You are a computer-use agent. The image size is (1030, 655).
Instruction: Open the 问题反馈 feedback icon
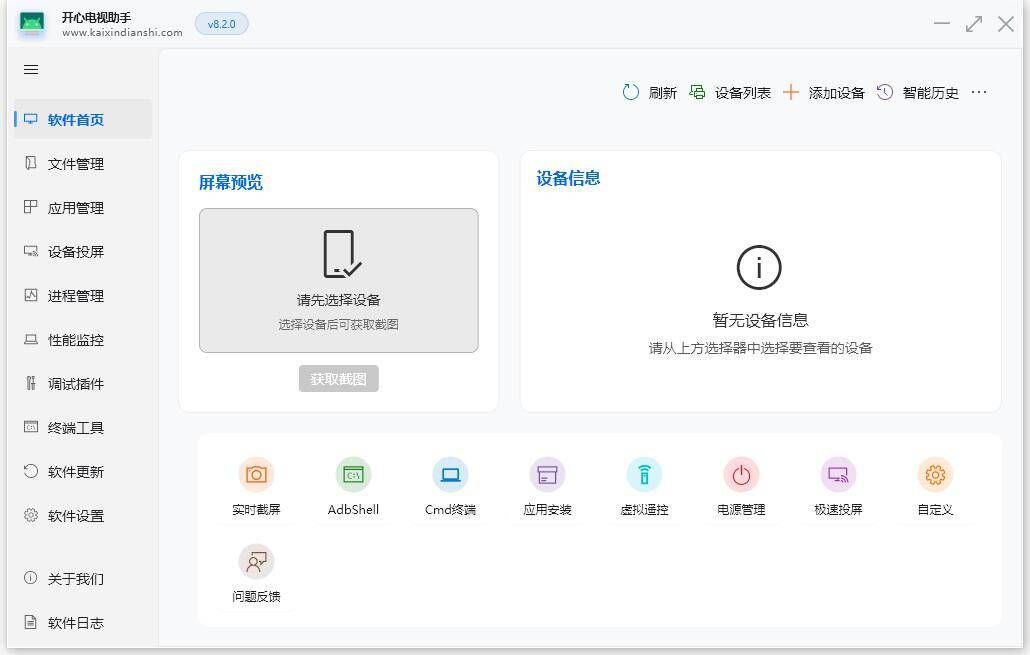click(256, 561)
